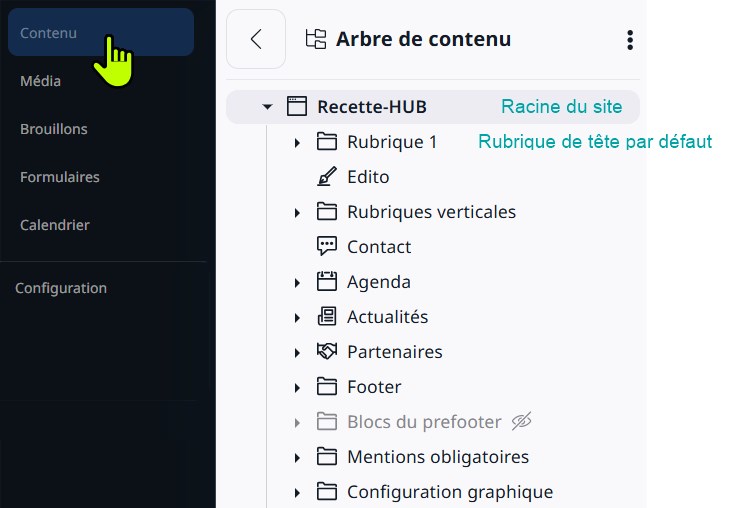The image size is (753, 508).
Task: Select Agenda in the tree
Action: click(379, 282)
